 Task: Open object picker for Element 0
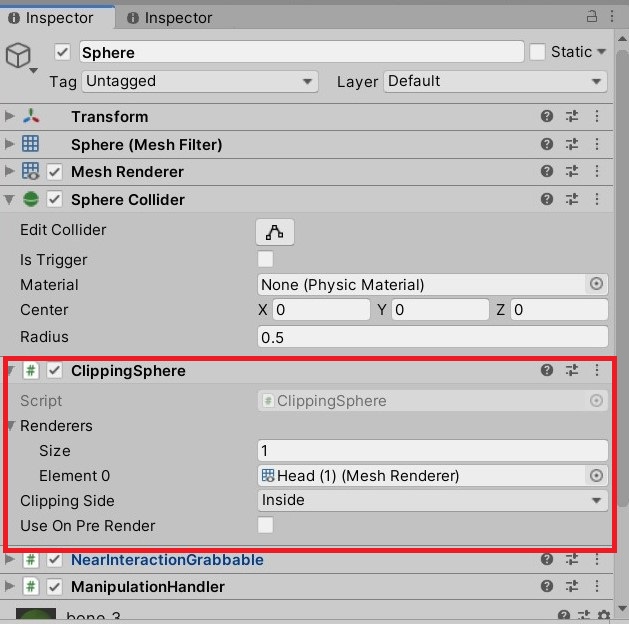596,476
